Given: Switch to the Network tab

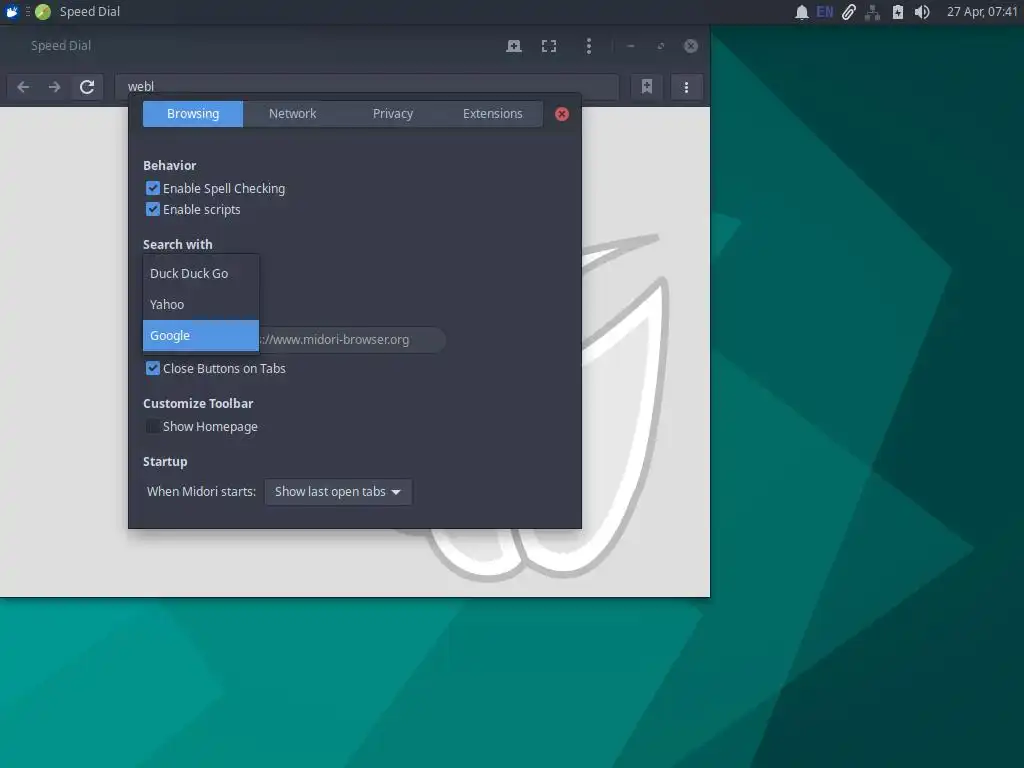Looking at the screenshot, I should point(293,114).
